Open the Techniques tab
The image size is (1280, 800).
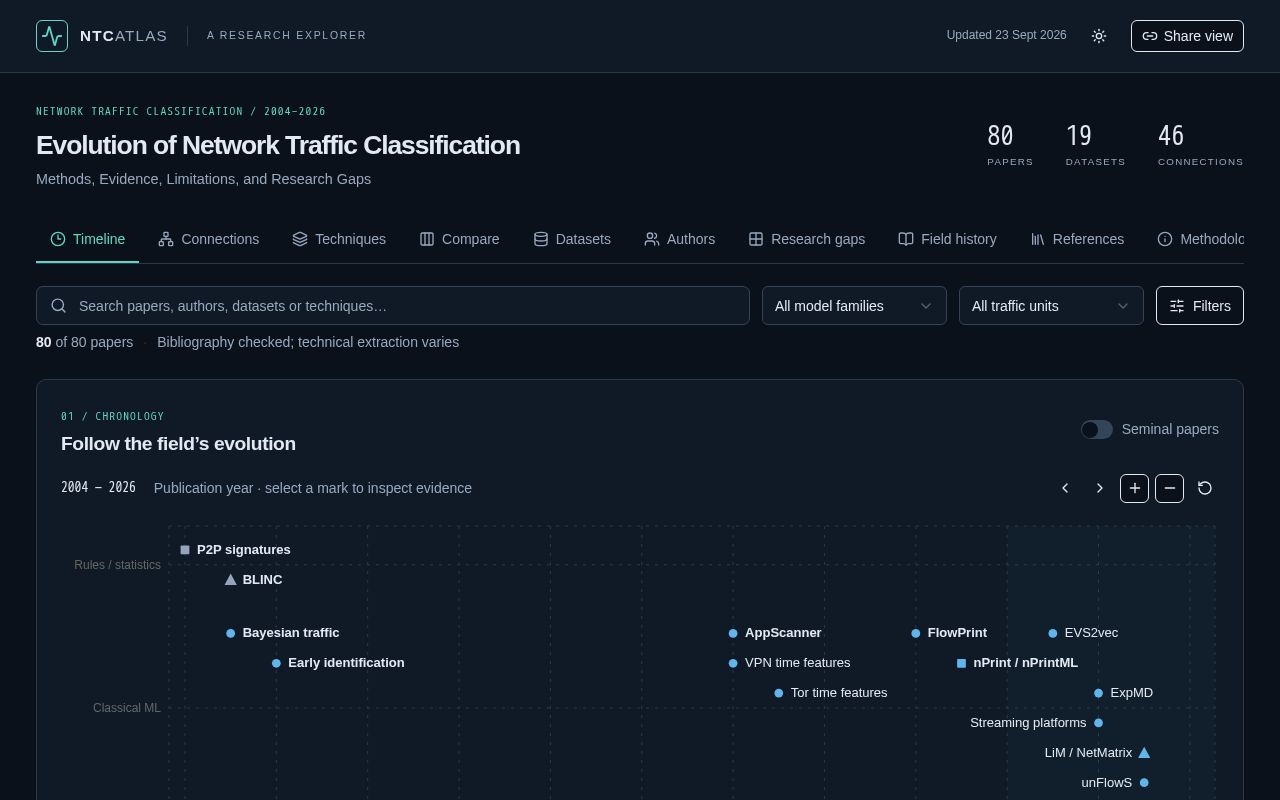coord(339,239)
